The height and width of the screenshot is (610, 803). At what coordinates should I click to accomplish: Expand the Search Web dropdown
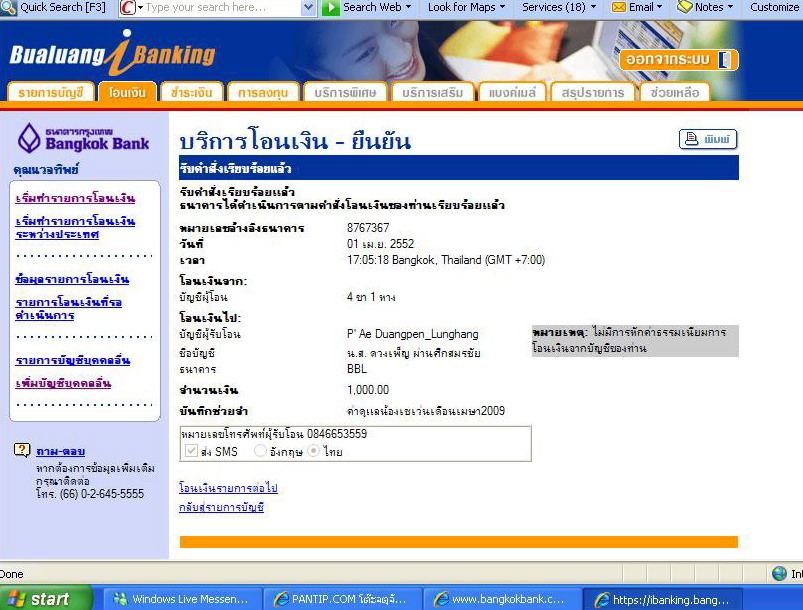(409, 7)
